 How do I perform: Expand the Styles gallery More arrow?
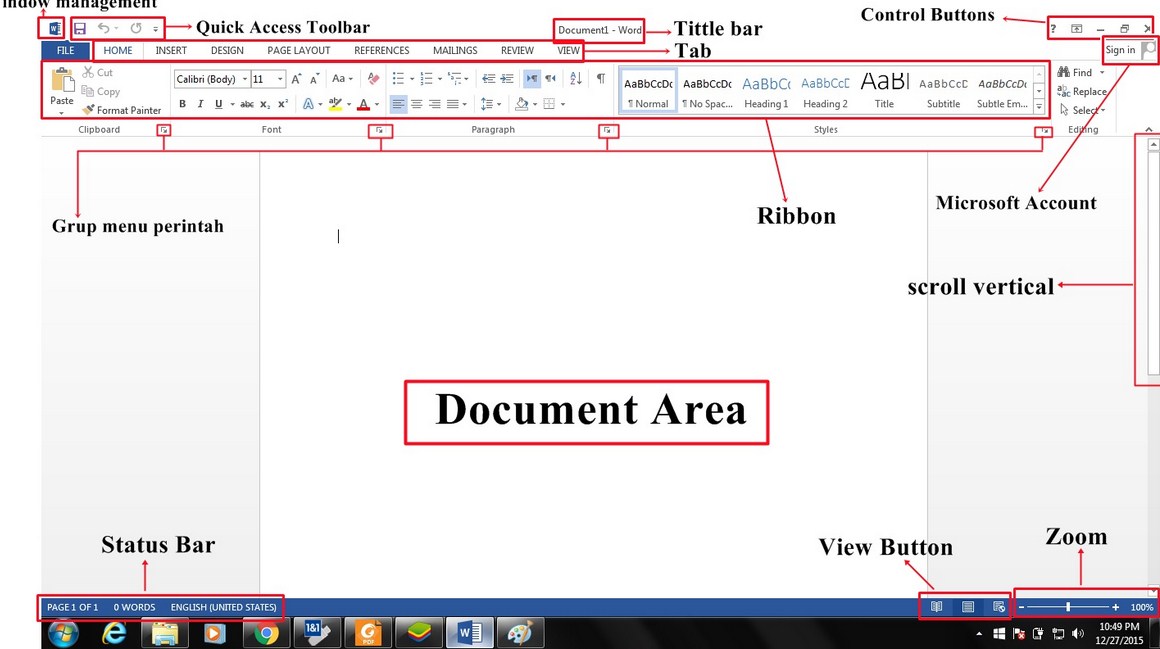coord(1039,107)
